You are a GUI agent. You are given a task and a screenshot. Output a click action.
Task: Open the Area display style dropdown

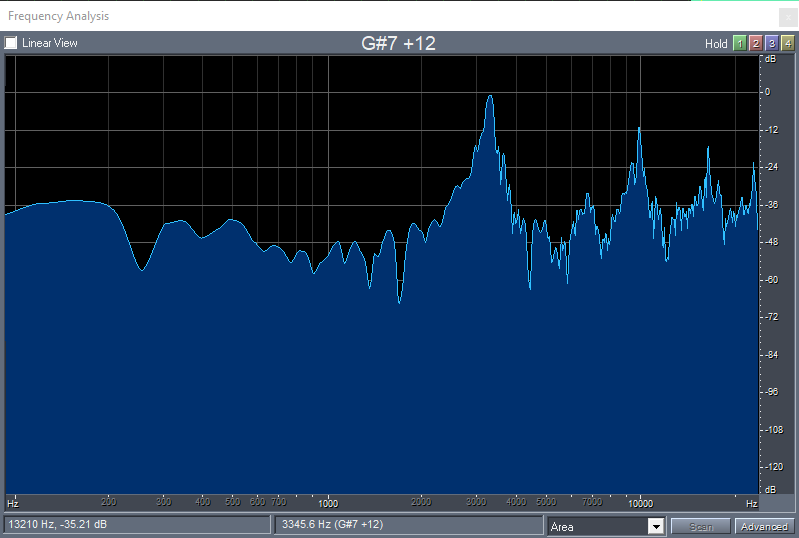coord(606,526)
